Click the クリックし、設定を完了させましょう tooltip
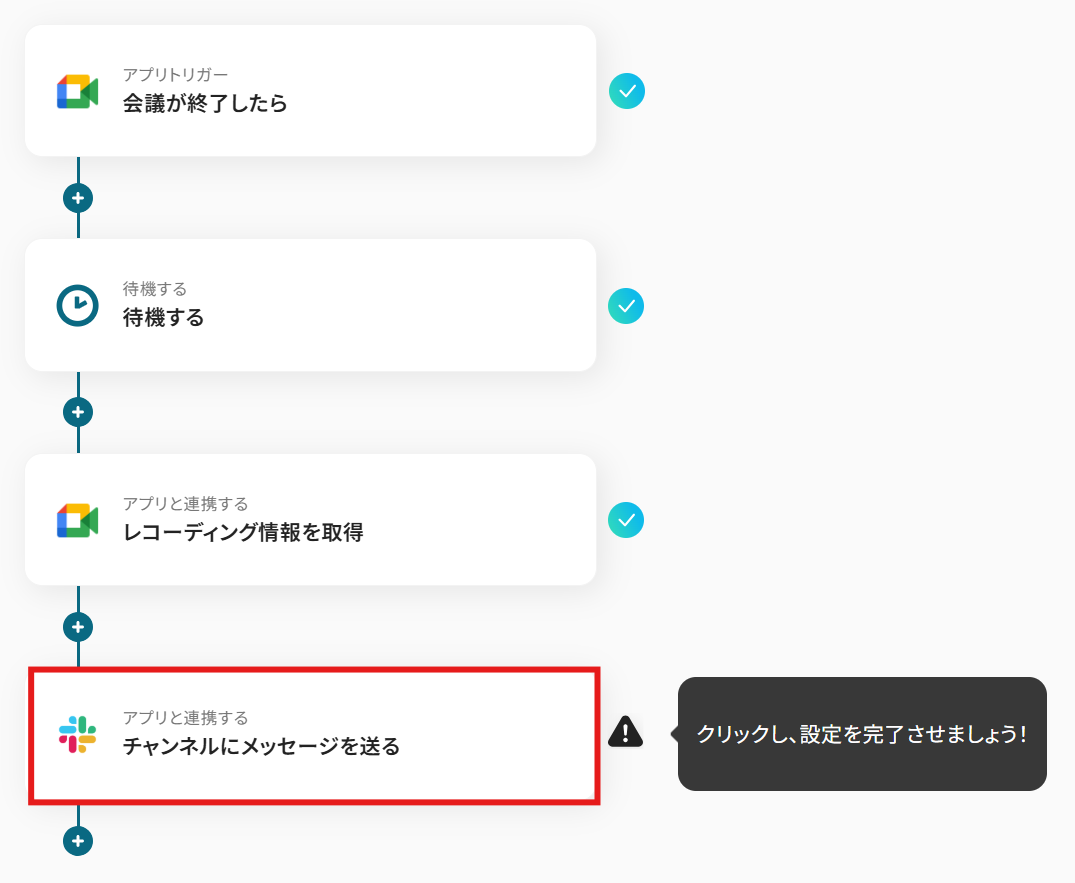 [862, 734]
